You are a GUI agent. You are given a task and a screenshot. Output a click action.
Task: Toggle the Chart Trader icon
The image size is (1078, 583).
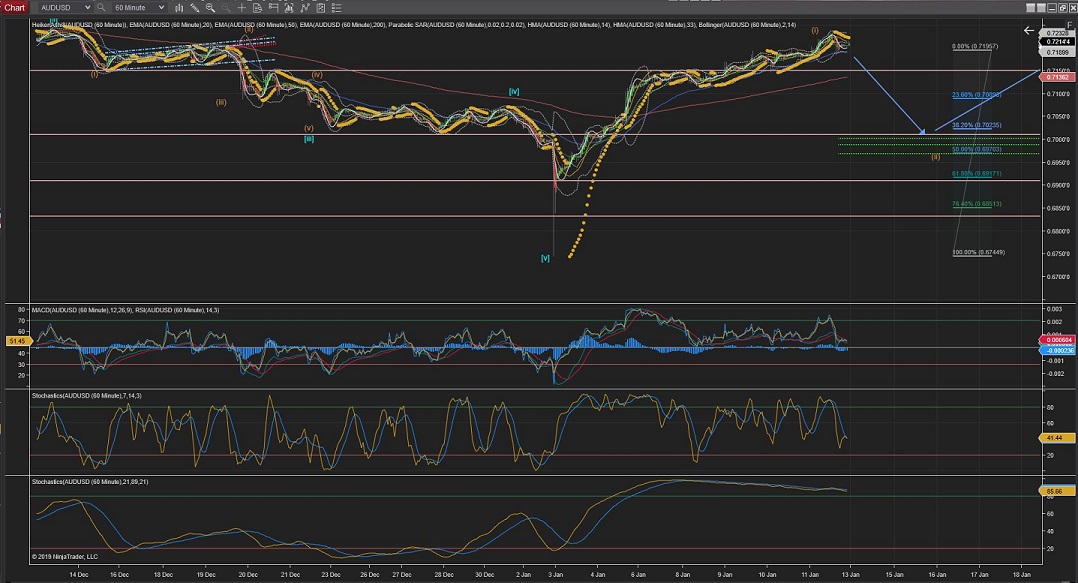pos(273,8)
